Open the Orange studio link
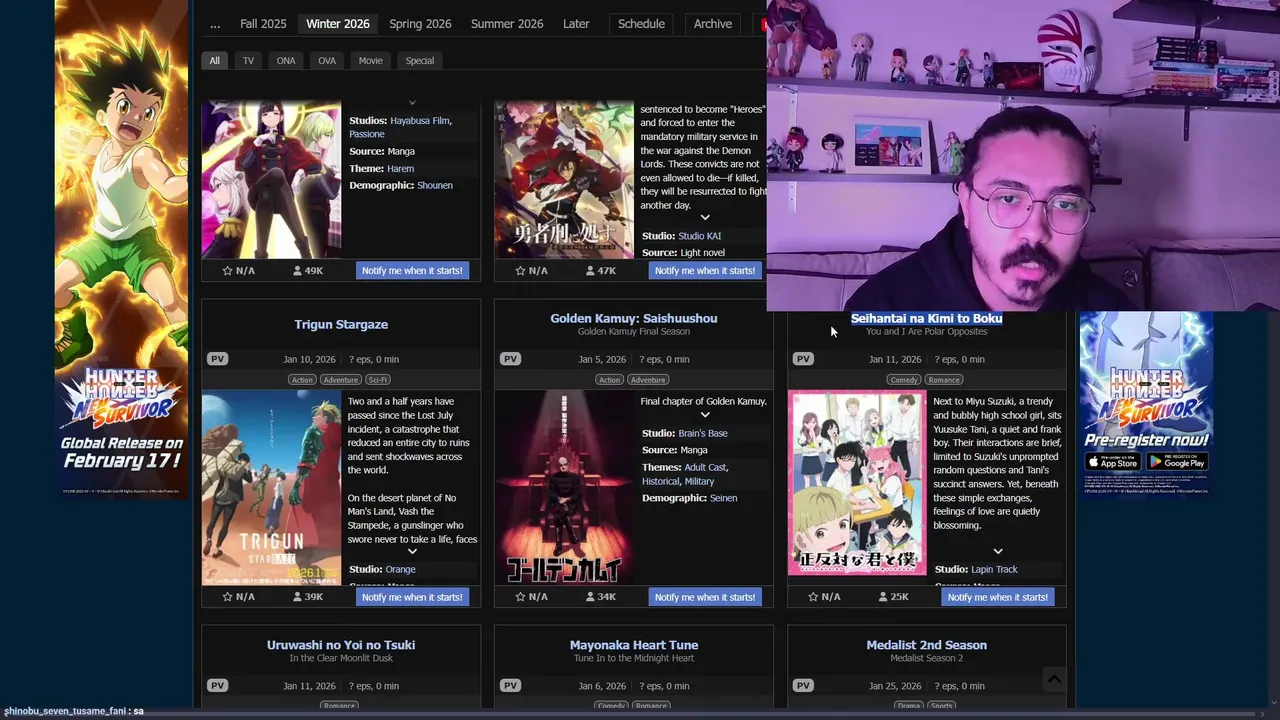Image resolution: width=1280 pixels, height=720 pixels. pos(400,570)
